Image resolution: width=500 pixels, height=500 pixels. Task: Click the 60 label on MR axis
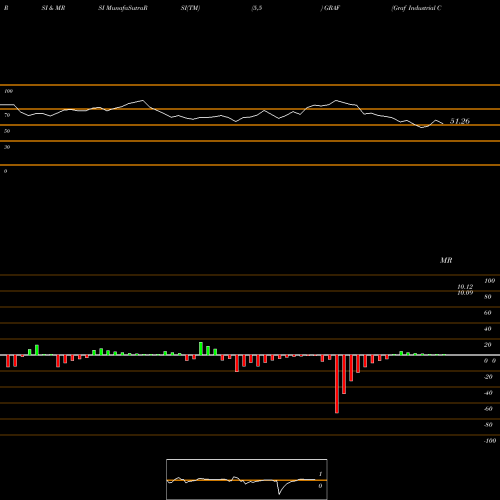click(488, 313)
